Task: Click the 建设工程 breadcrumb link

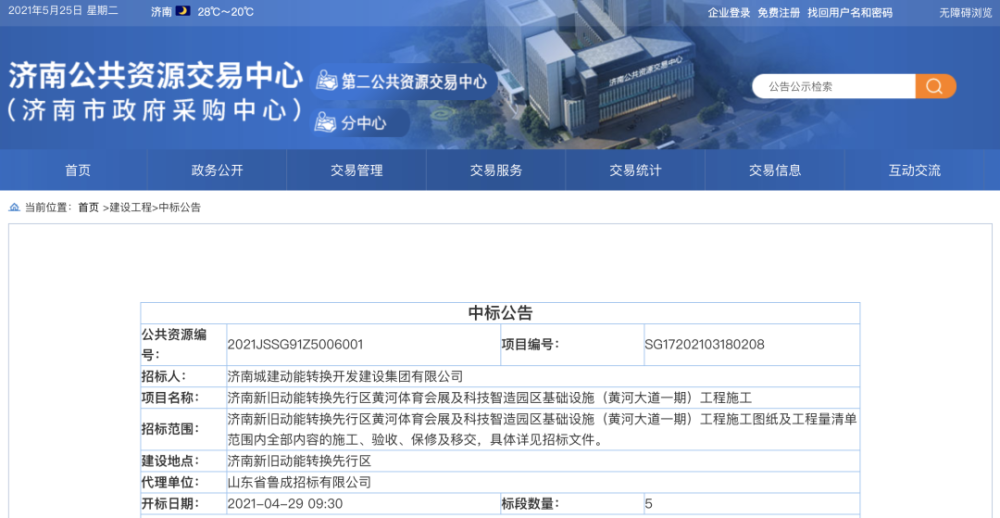Action: tap(131, 207)
